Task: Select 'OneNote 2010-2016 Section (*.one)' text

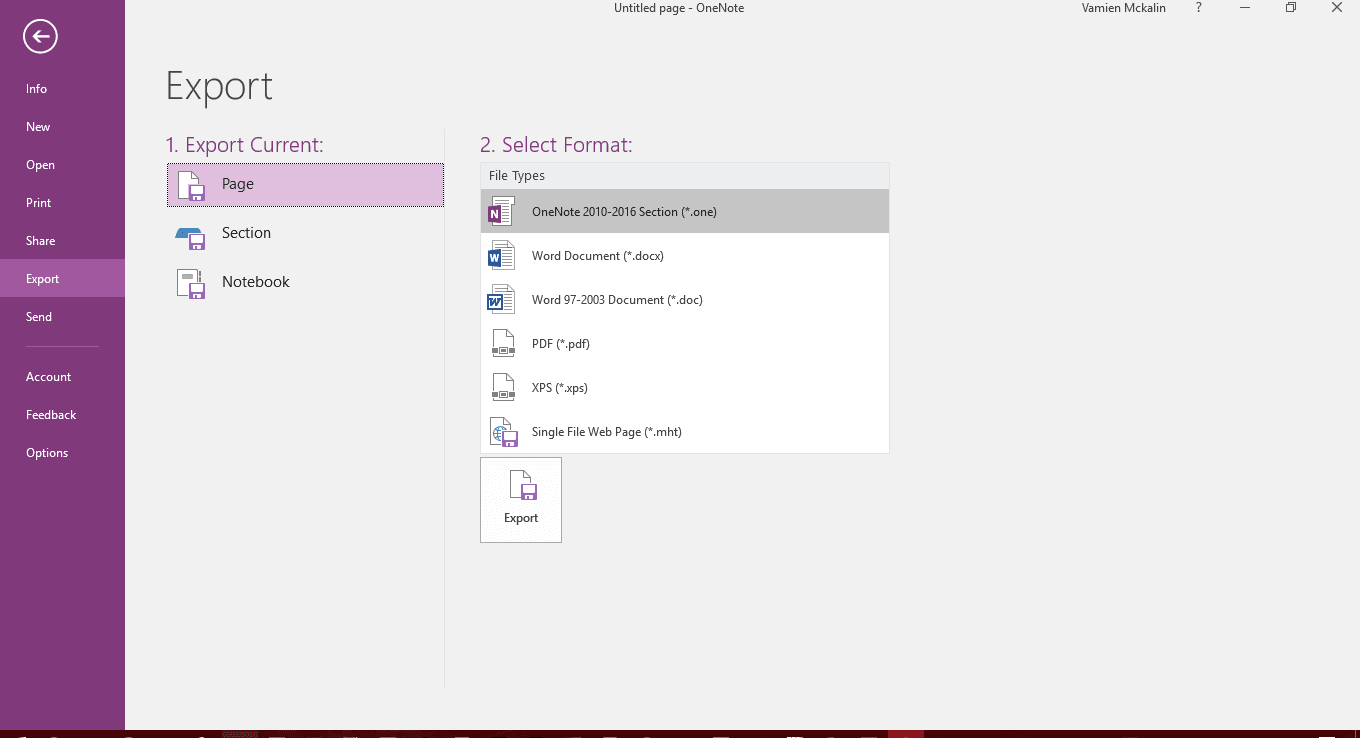Action: click(x=624, y=212)
